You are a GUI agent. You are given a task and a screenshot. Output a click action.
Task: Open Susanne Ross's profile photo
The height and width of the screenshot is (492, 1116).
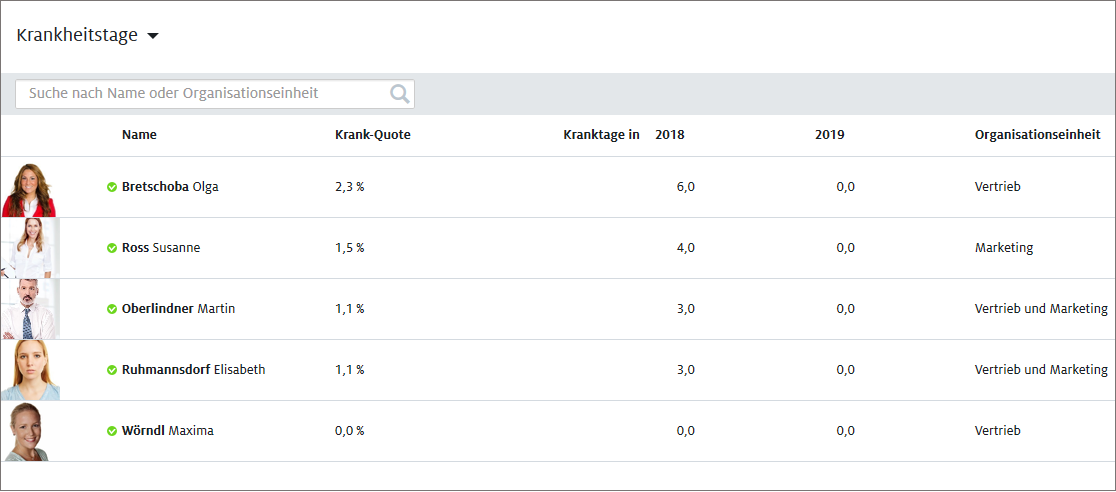tap(30, 248)
